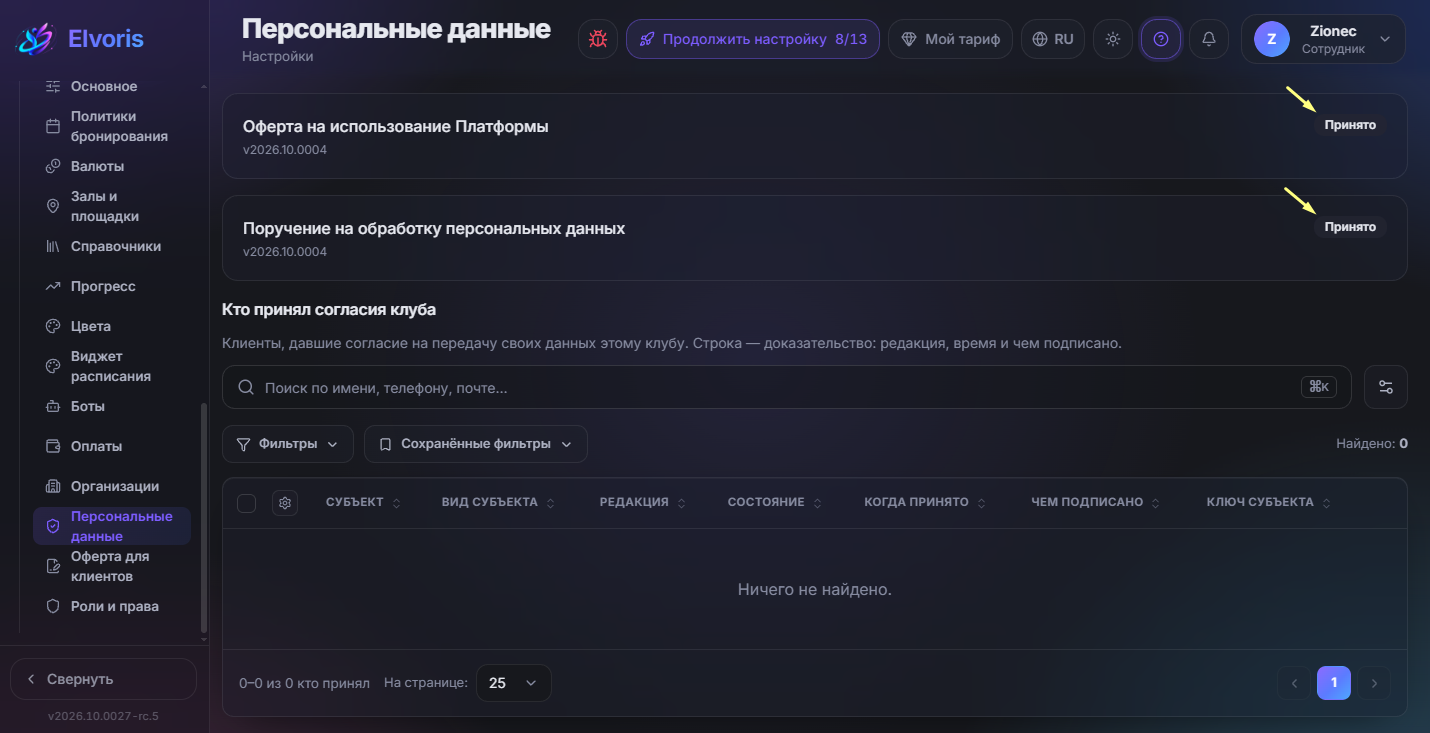Image resolution: width=1430 pixels, height=733 pixels.
Task: Click the globe icon on the RU language button
Action: tap(1040, 39)
